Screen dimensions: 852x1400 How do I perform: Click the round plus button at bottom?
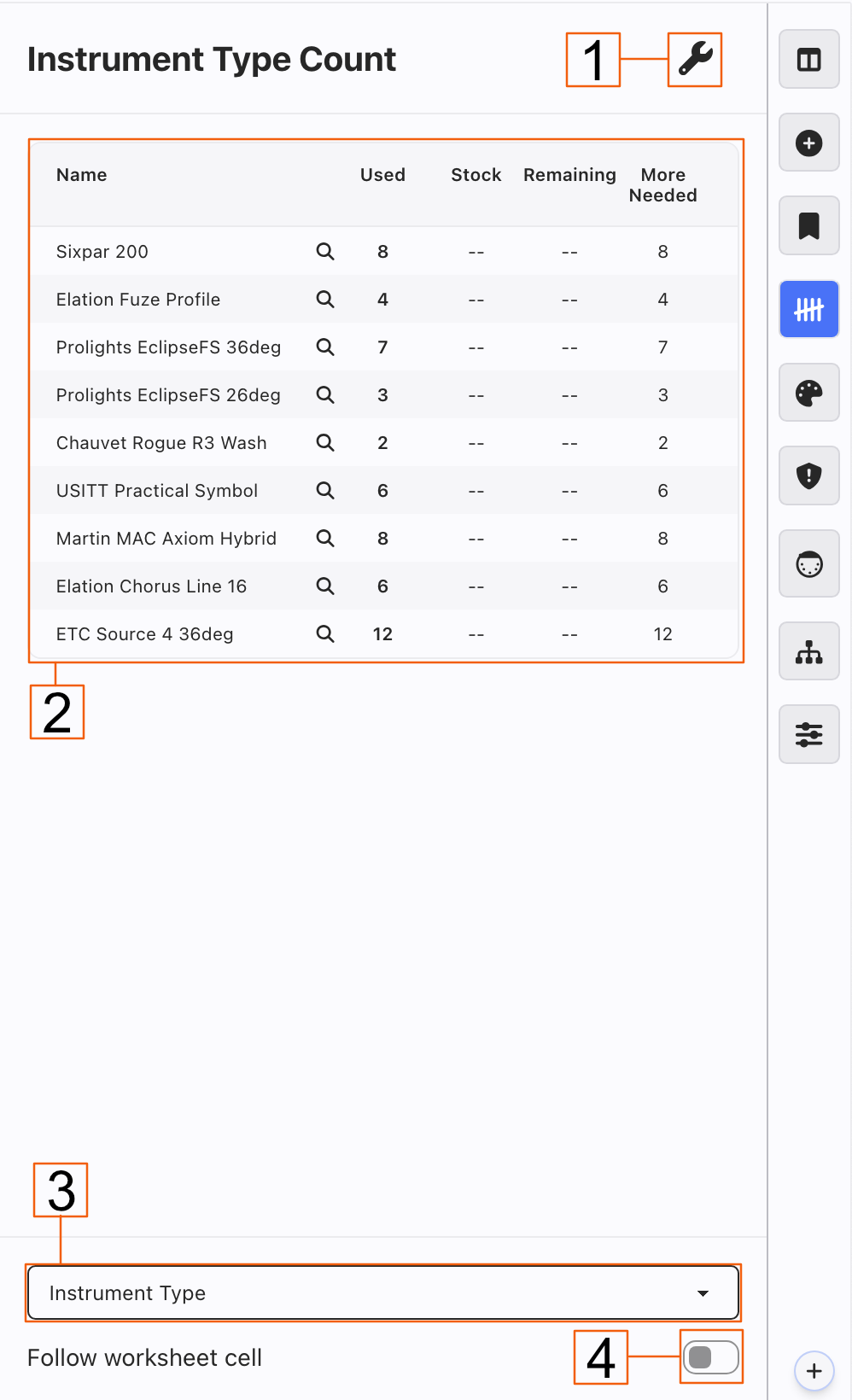814,1371
